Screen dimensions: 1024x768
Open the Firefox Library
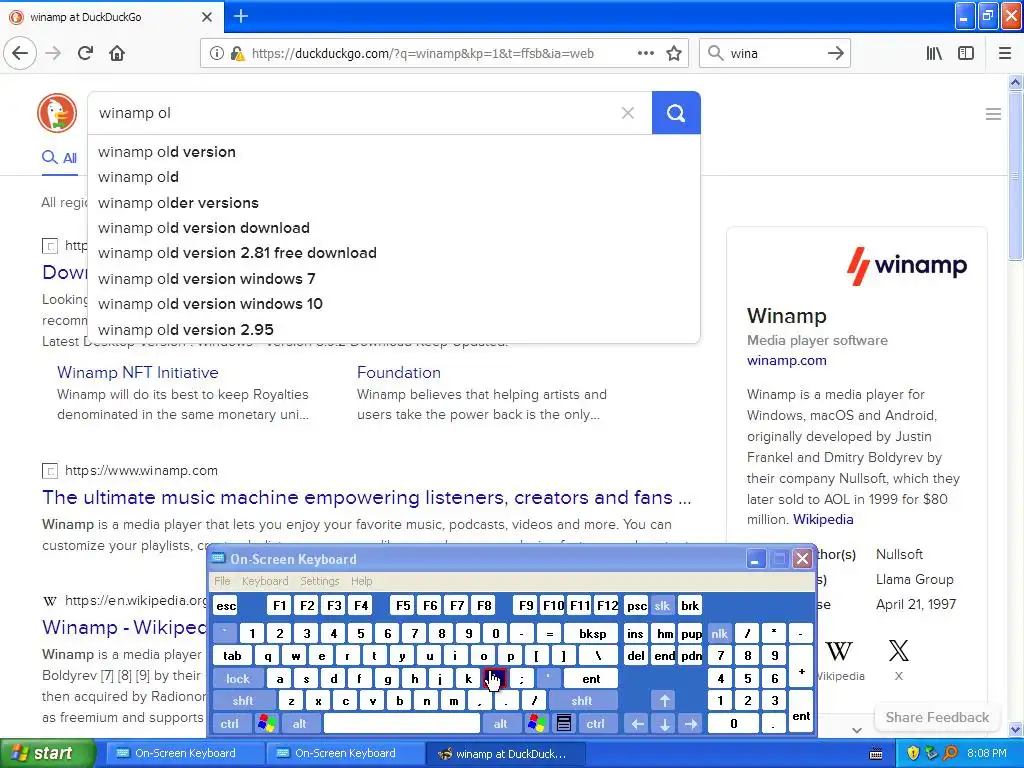pos(934,54)
